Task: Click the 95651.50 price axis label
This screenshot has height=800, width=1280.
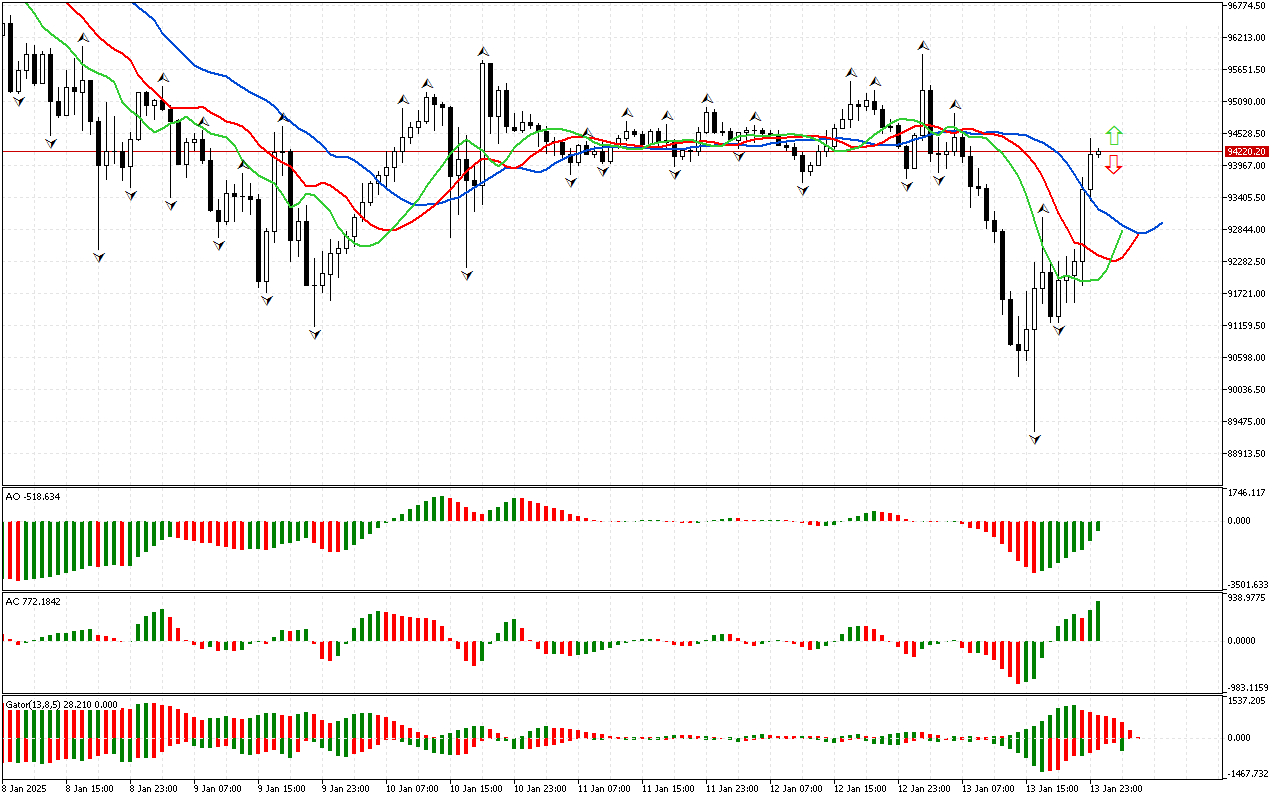Action: (x=1246, y=69)
